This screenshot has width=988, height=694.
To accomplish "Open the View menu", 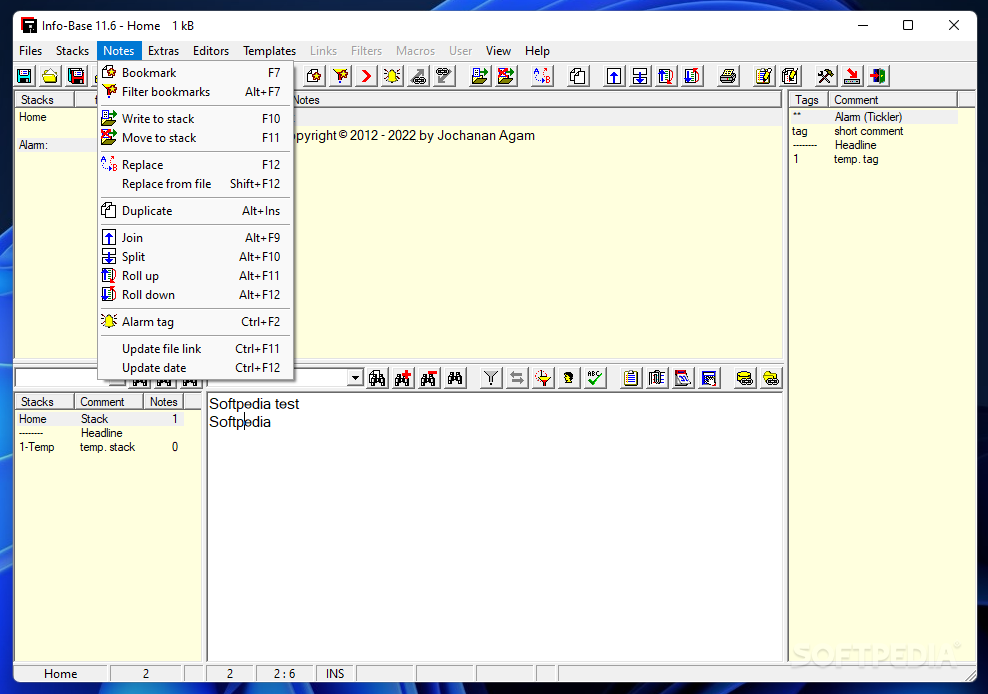I will [498, 51].
